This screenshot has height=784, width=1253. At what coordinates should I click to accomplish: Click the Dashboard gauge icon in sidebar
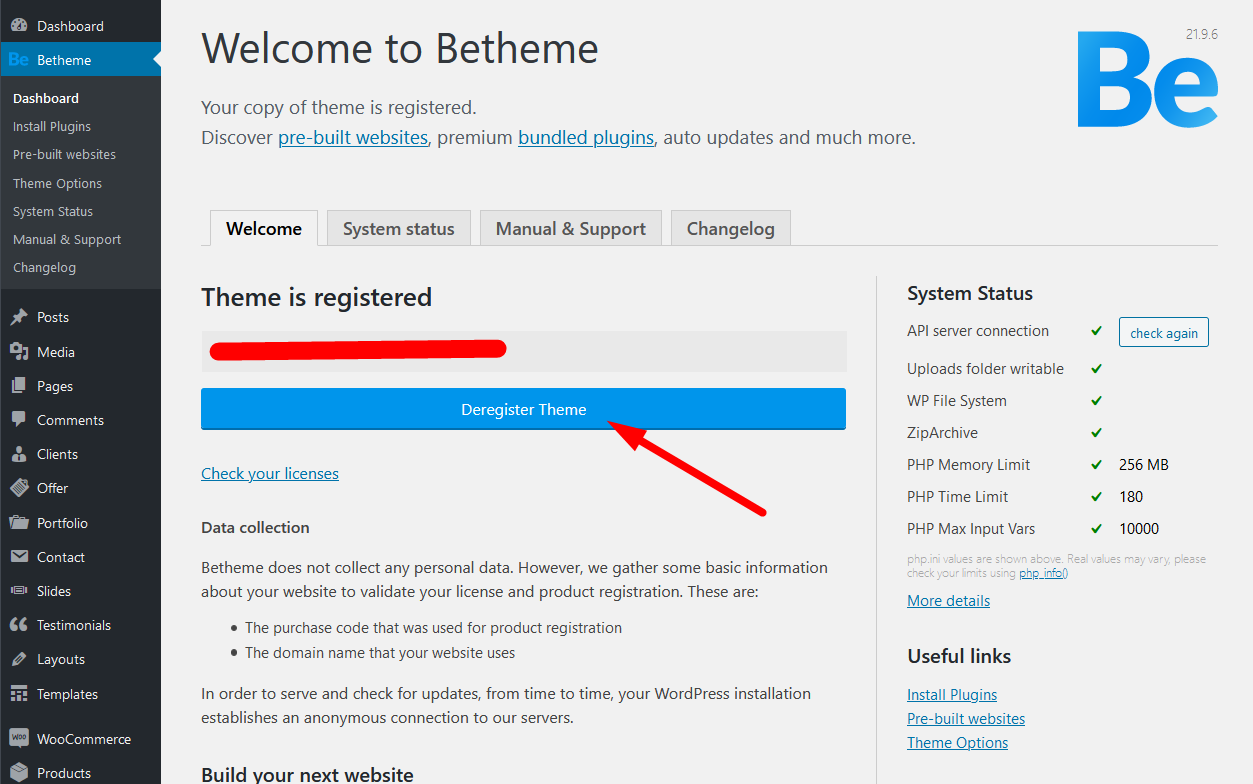click(x=18, y=26)
